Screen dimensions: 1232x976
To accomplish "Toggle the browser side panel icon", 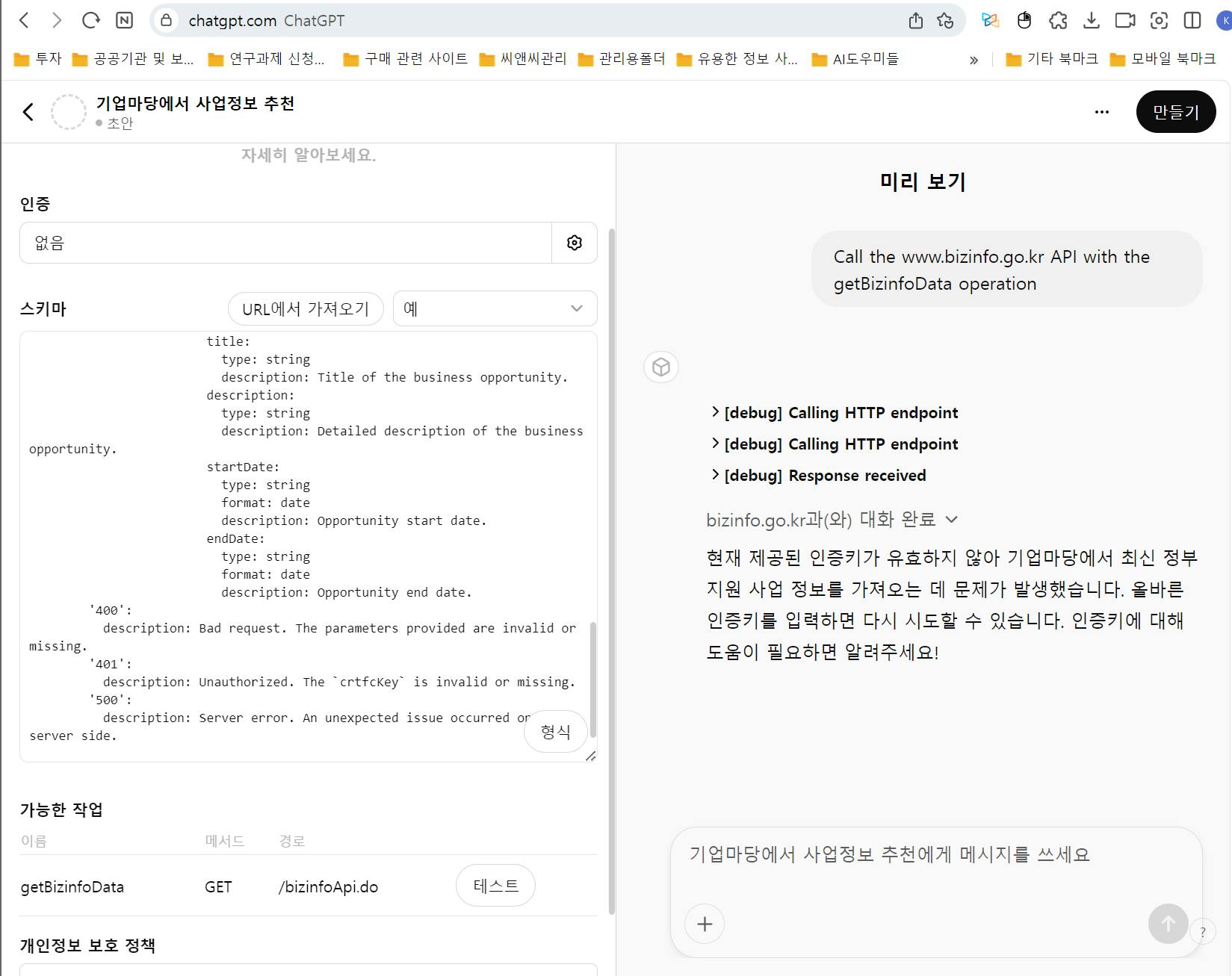I will pos(1192,21).
